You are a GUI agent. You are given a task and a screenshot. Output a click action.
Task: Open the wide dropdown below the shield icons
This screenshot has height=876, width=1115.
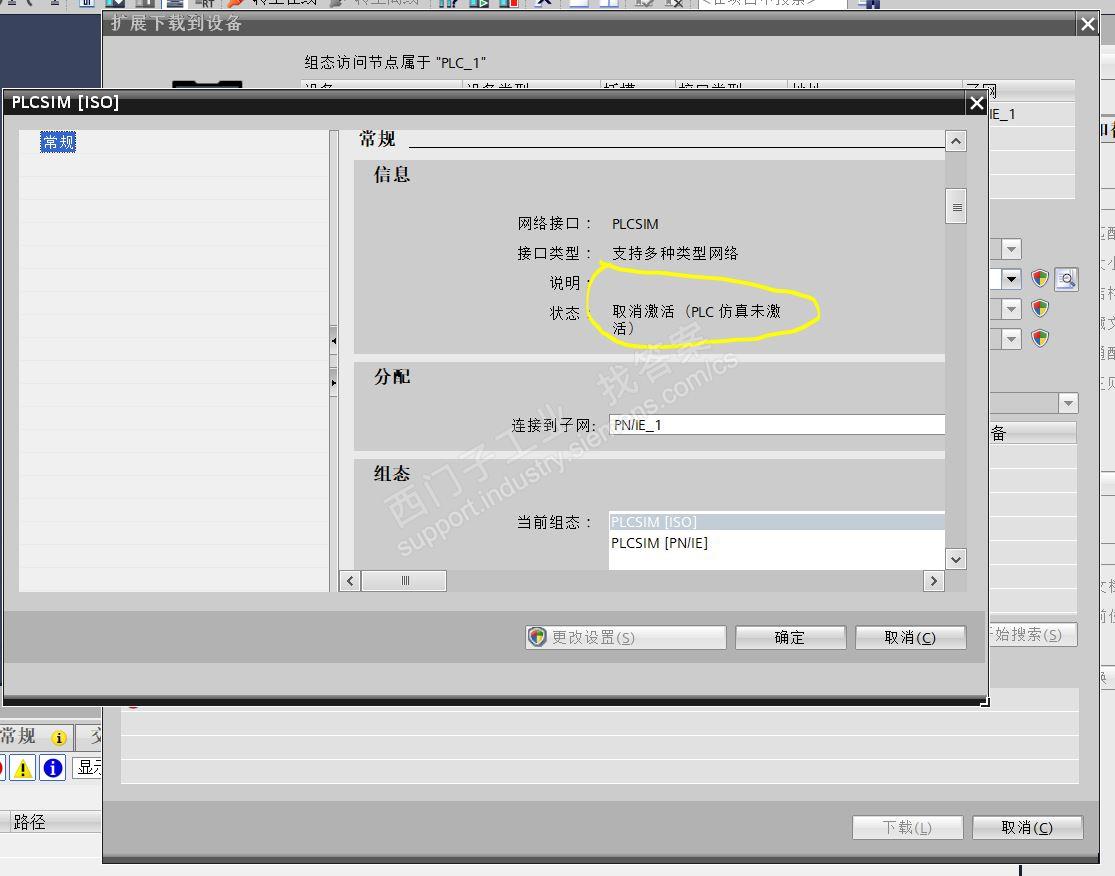coord(1067,403)
